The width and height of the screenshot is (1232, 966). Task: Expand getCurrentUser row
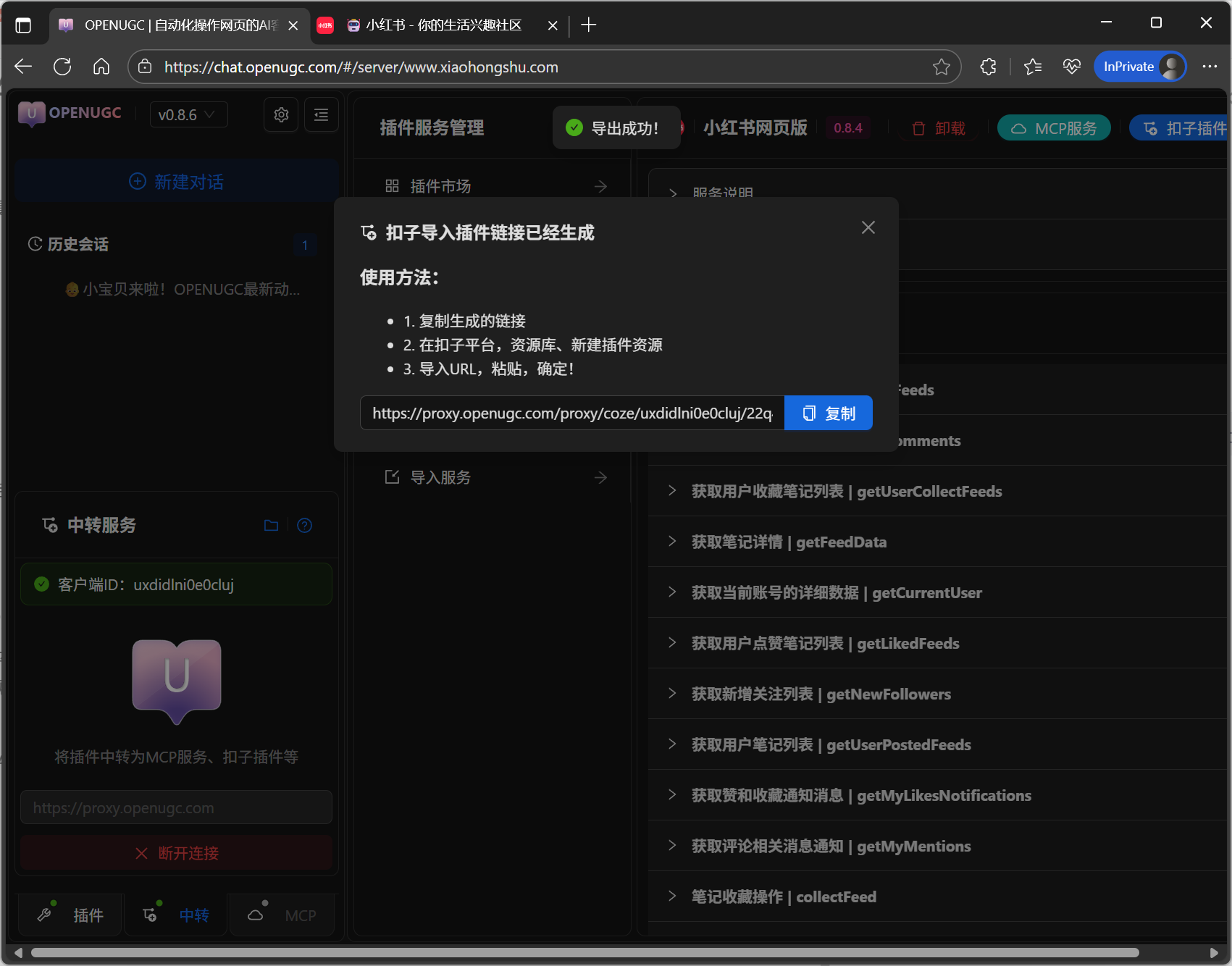(x=938, y=592)
